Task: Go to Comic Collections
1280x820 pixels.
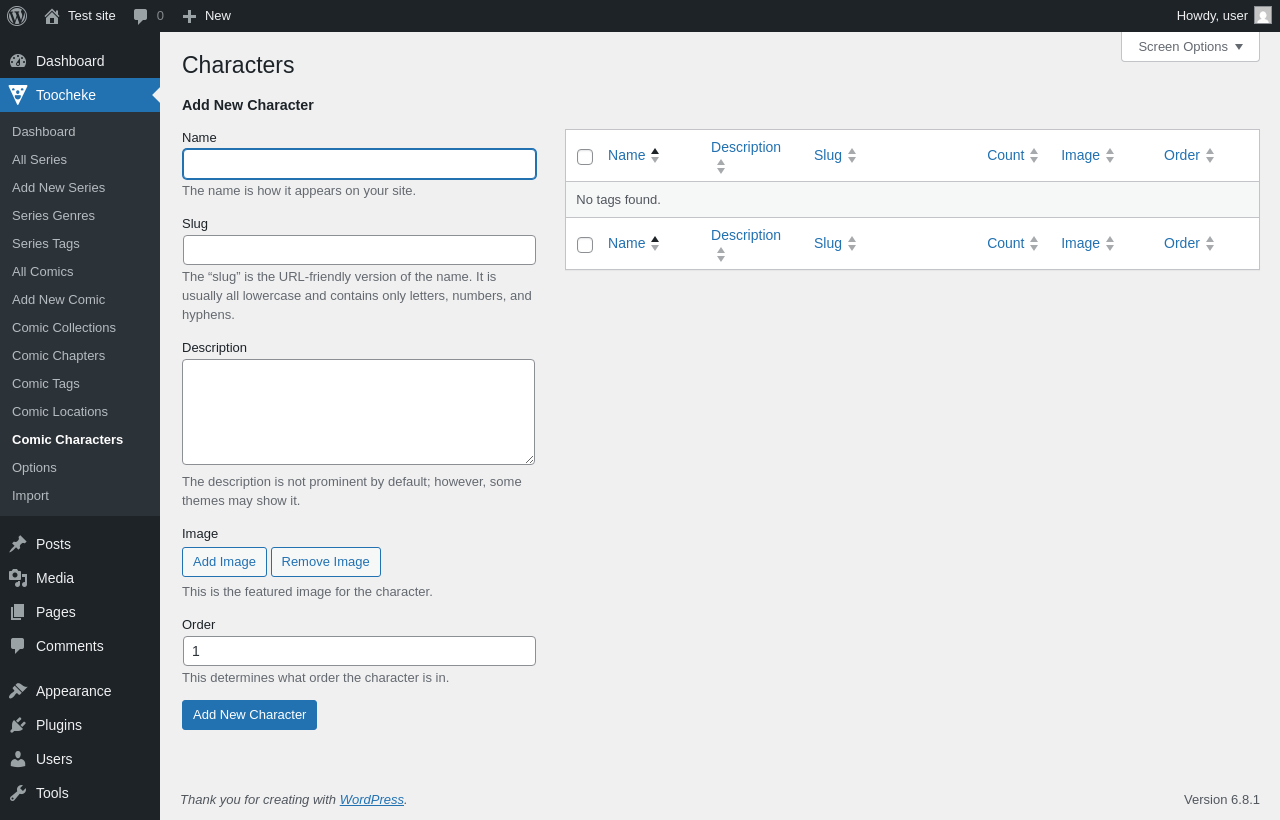Action: click(64, 327)
